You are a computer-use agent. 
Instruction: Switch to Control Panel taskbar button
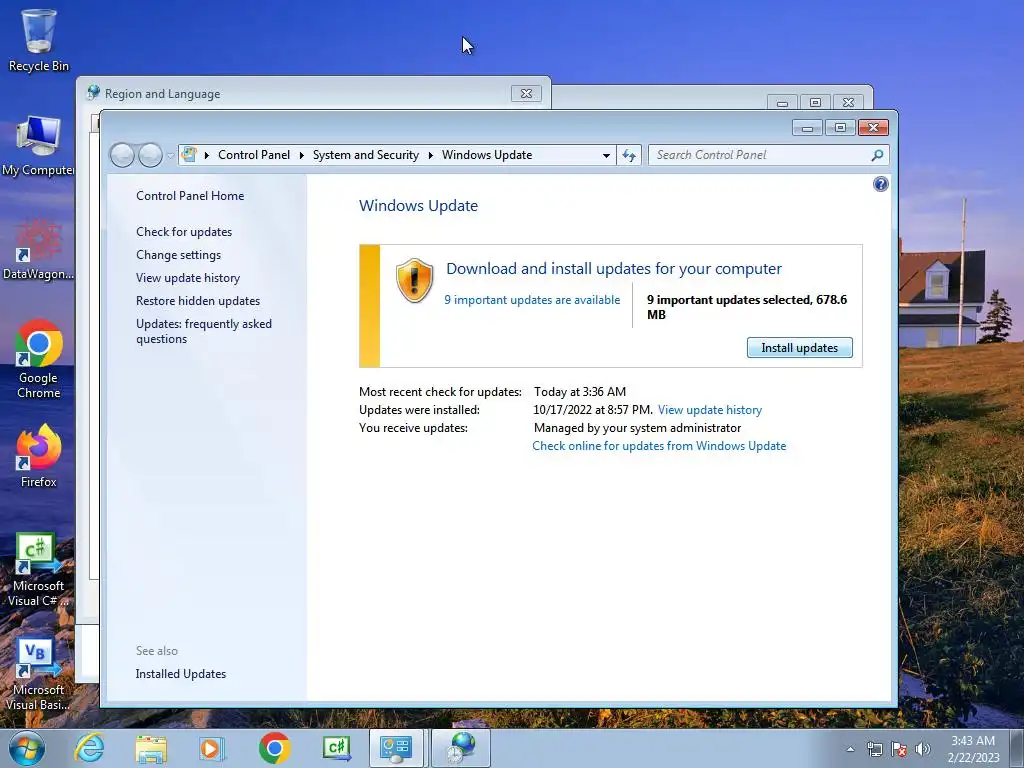point(397,748)
